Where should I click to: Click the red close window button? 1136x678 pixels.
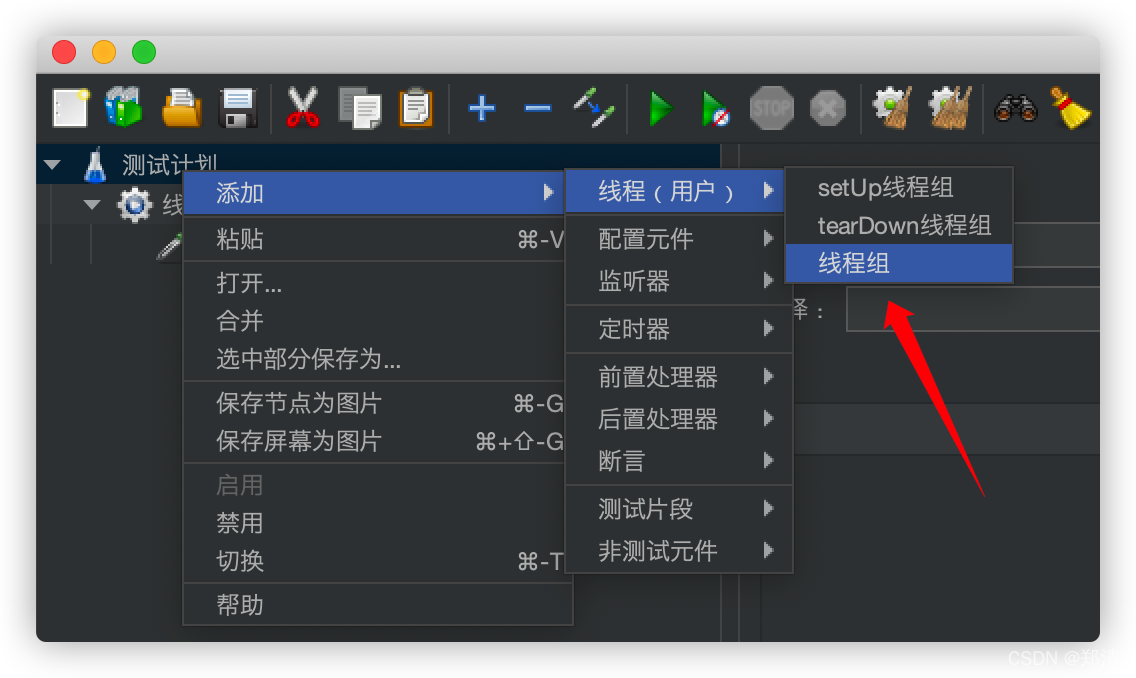[64, 52]
